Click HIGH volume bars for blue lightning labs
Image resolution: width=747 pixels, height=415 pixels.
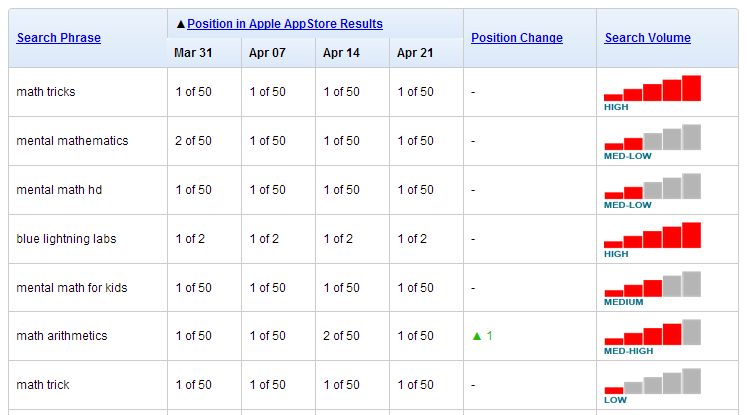pyautogui.click(x=652, y=235)
